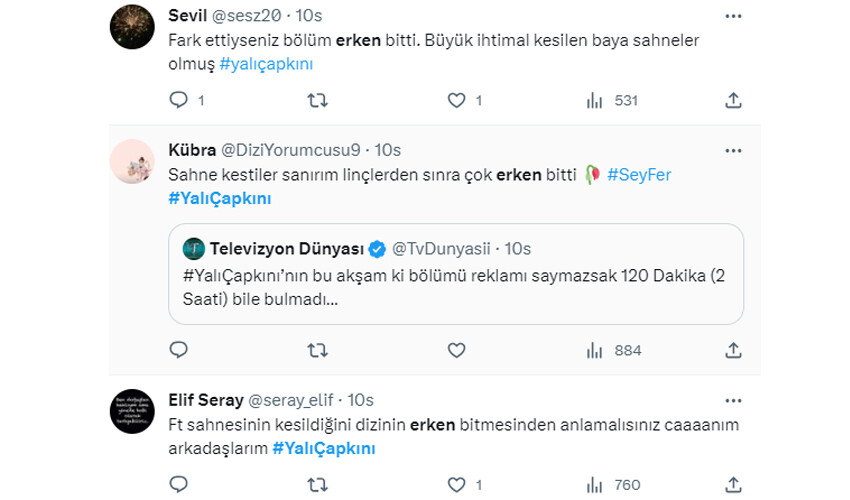
Task: Open more options on Elif Seray's tweet
Action: coord(732,400)
